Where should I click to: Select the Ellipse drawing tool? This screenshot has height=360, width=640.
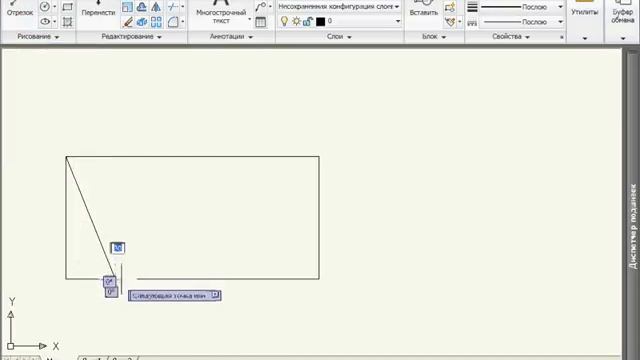coord(45,21)
